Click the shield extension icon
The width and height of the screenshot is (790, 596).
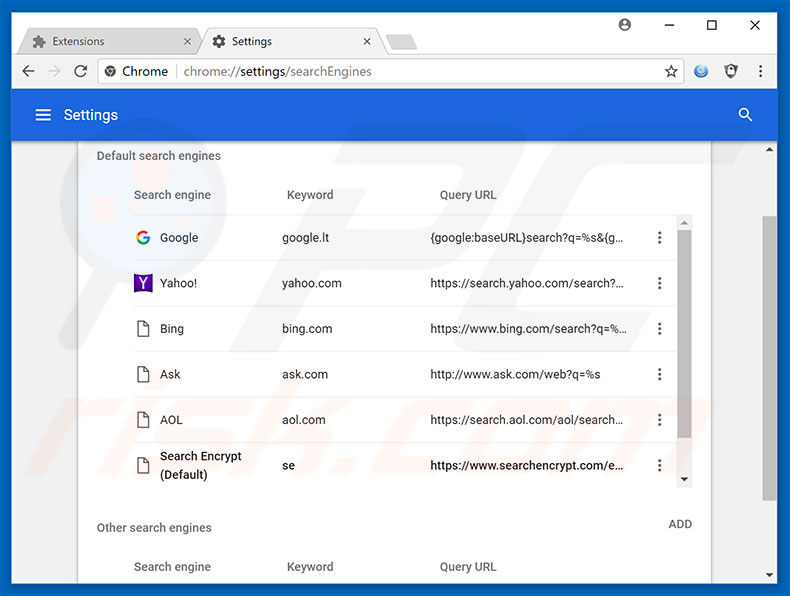click(x=731, y=72)
